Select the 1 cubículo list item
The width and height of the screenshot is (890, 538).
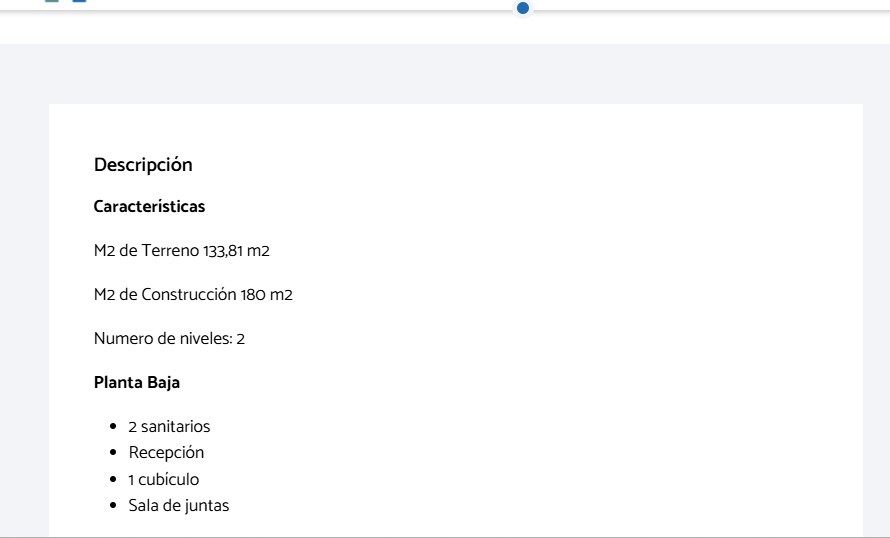click(x=164, y=479)
